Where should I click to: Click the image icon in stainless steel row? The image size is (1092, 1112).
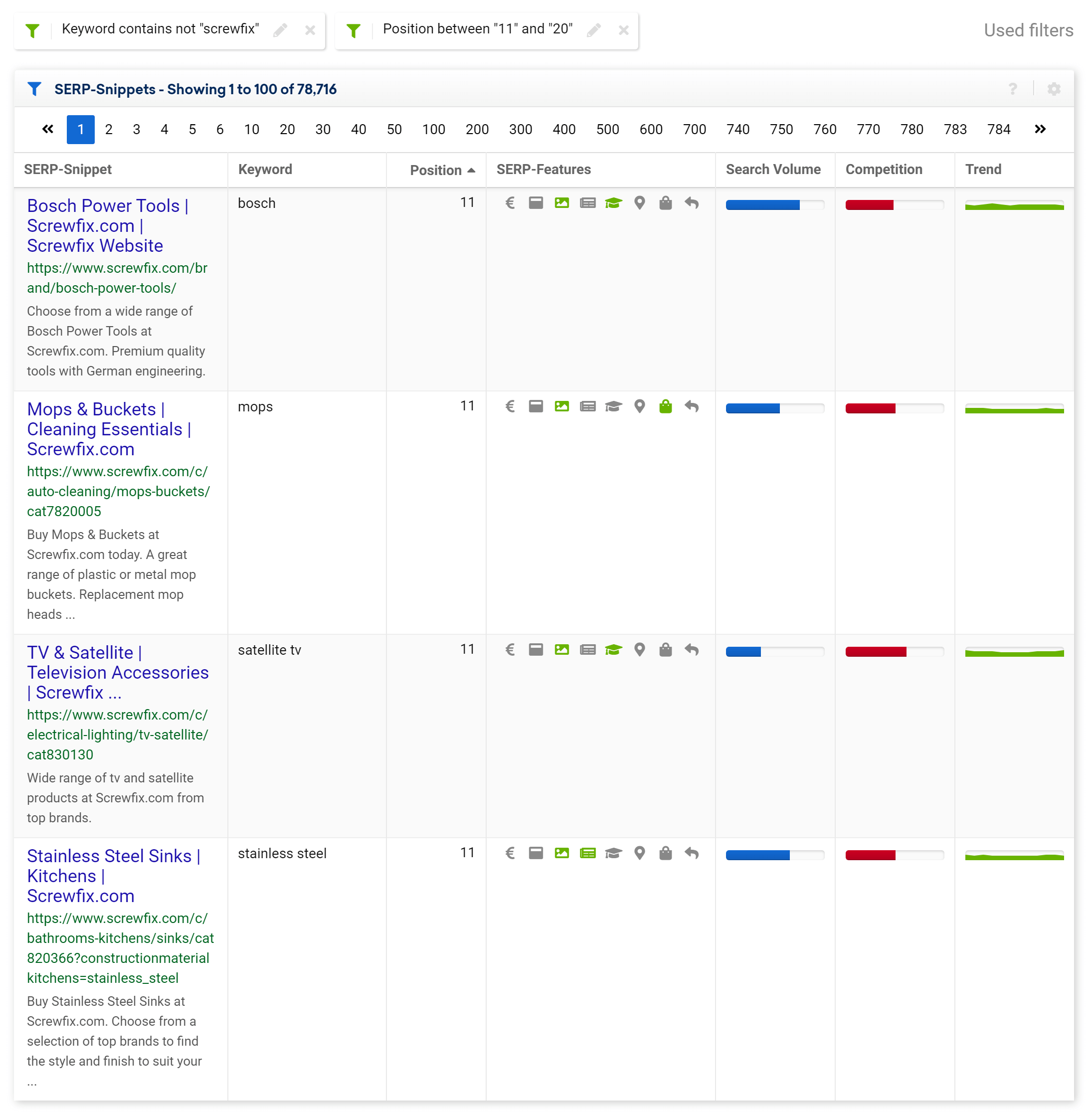(561, 853)
